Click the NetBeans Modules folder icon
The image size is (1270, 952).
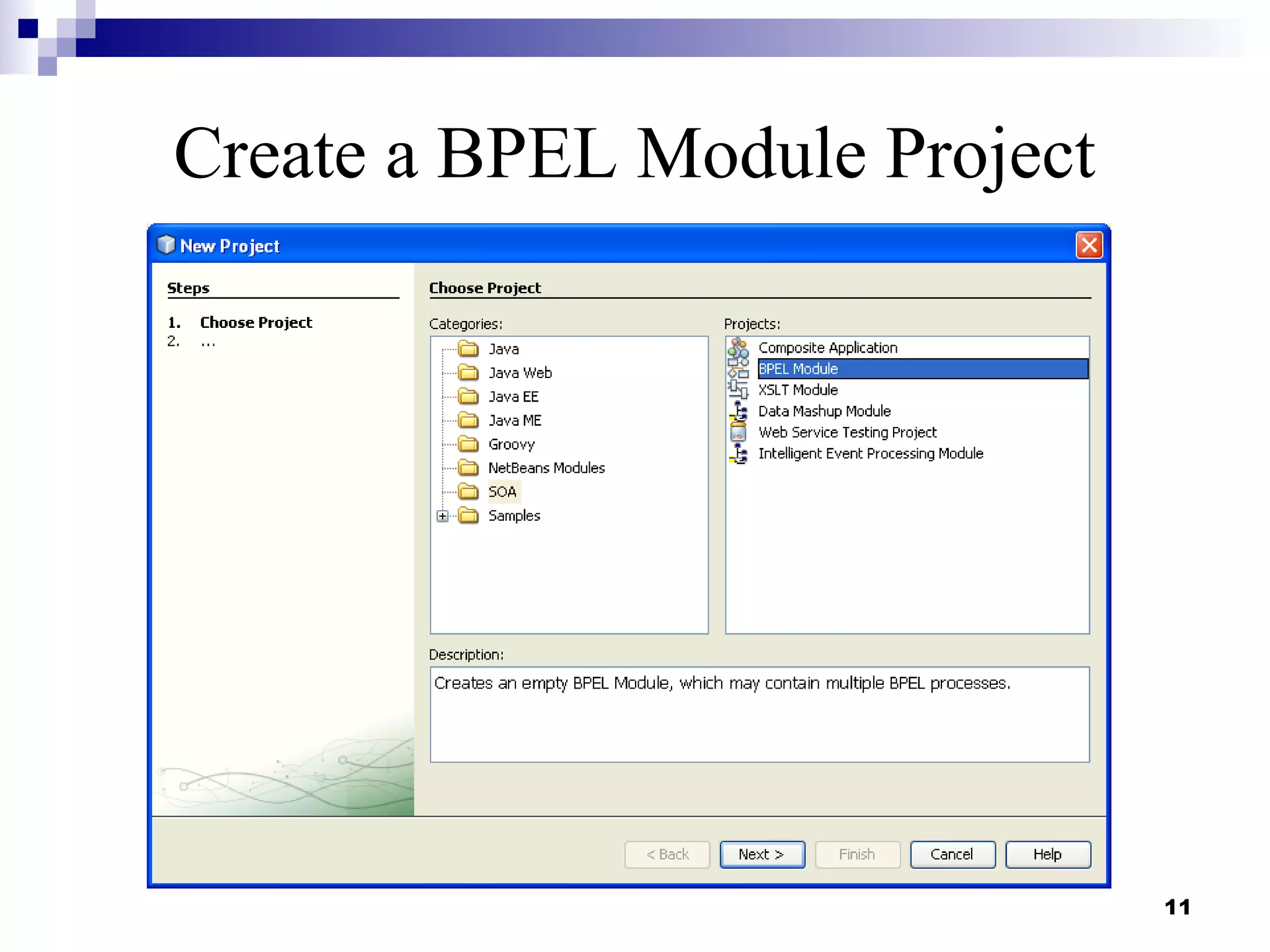pyautogui.click(x=469, y=468)
